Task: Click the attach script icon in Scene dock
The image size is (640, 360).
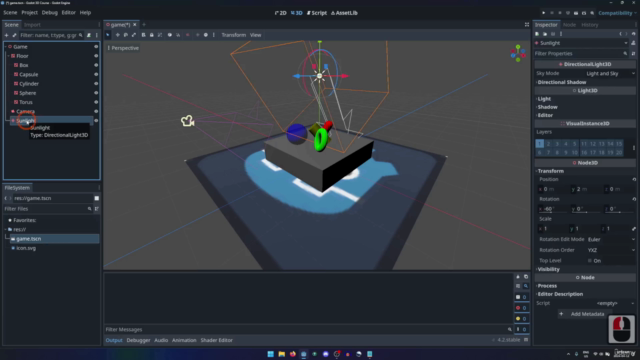Action: [89, 35]
